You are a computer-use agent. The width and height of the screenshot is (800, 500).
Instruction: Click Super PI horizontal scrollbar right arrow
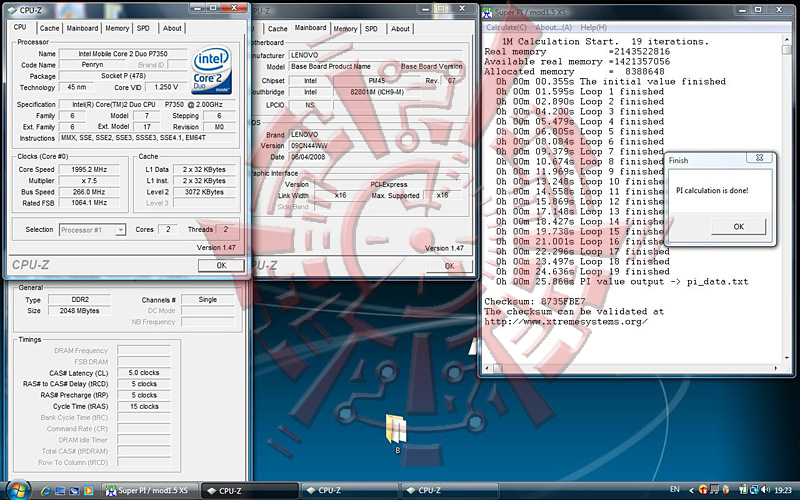point(776,368)
